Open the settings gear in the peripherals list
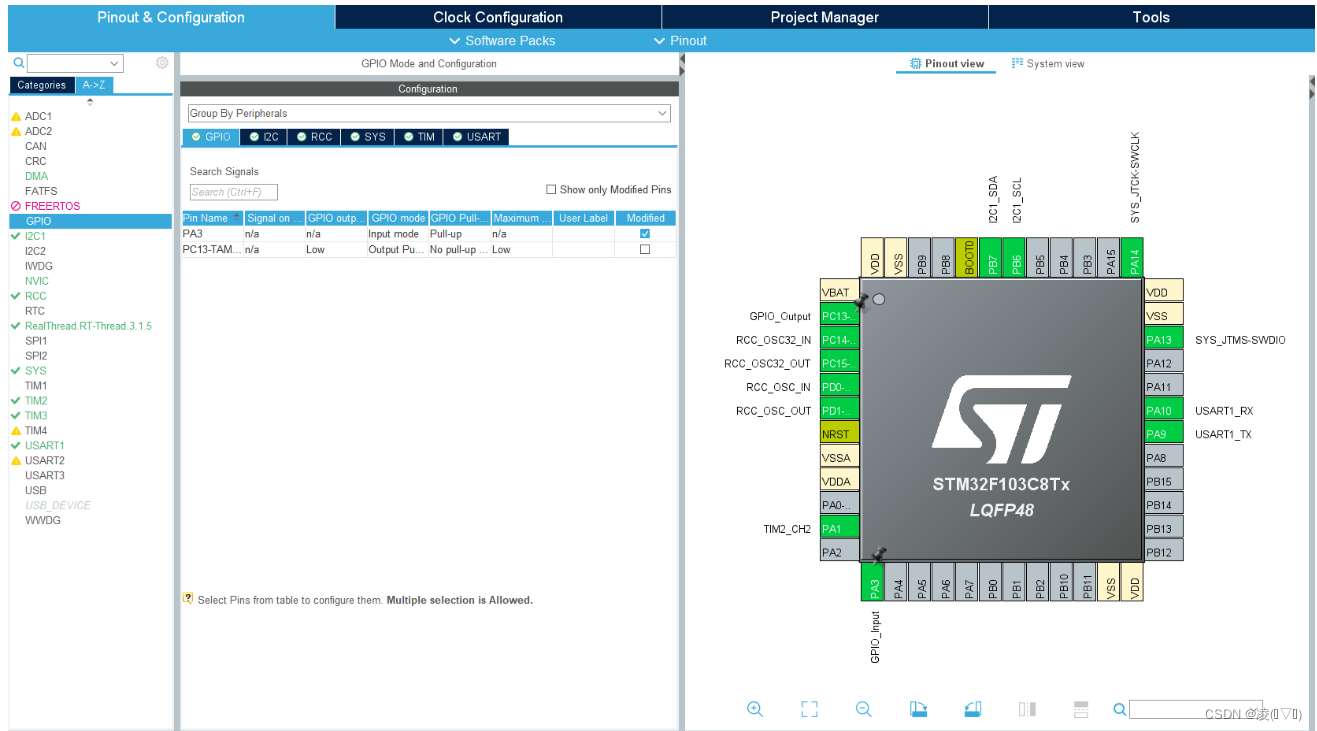Screen dimensions: 1317x731 (x=162, y=63)
